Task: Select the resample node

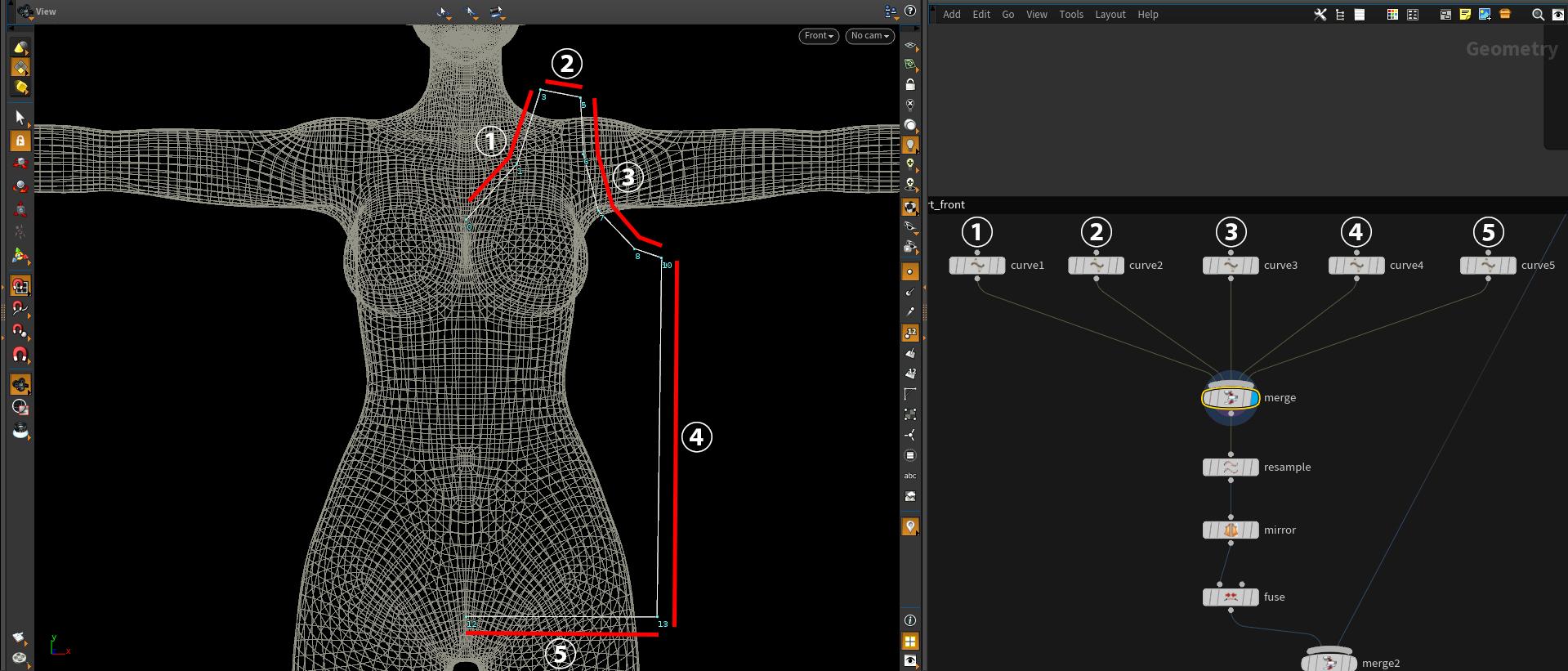Action: tap(1231, 467)
